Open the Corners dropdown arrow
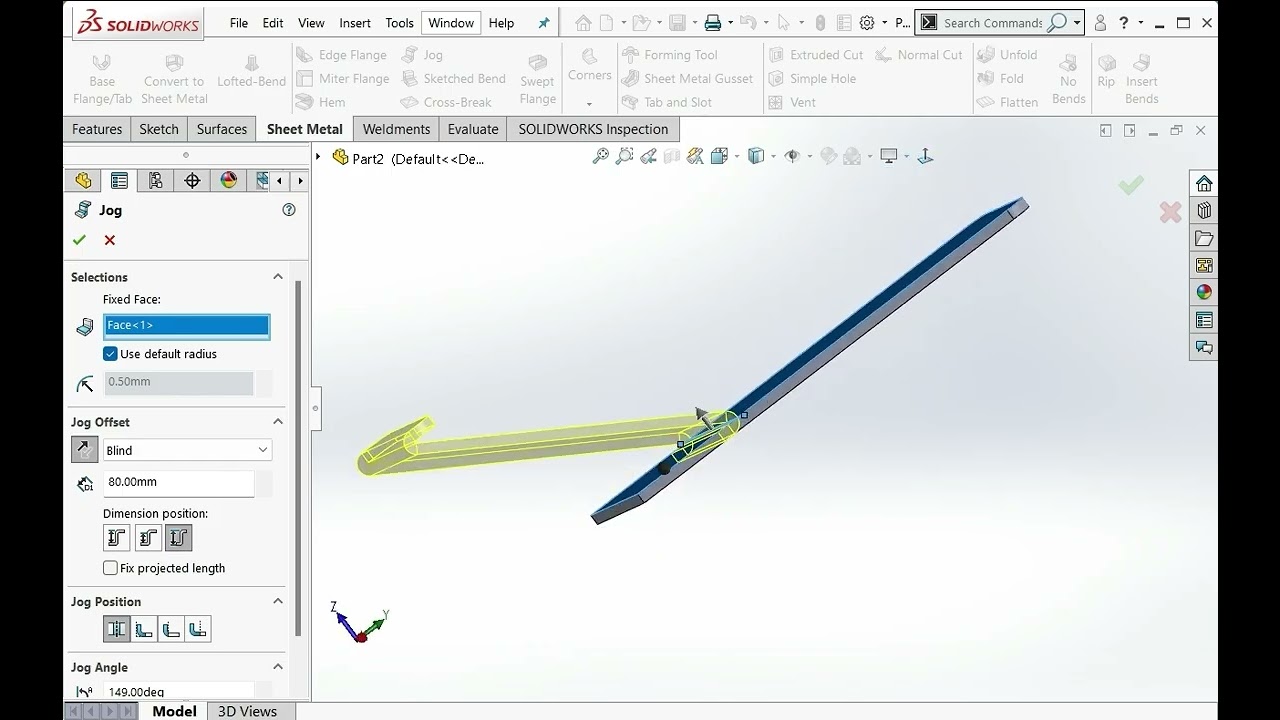 [589, 103]
